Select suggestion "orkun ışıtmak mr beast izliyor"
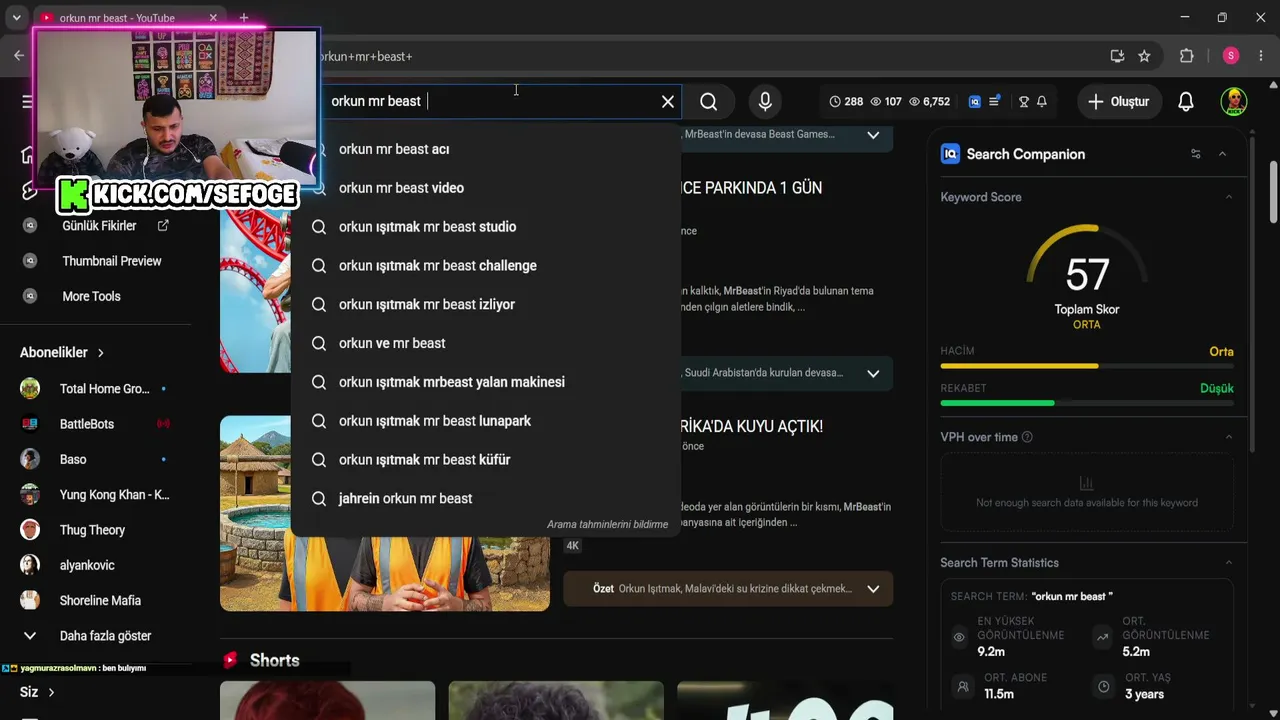This screenshot has height=720, width=1280. pos(486,305)
